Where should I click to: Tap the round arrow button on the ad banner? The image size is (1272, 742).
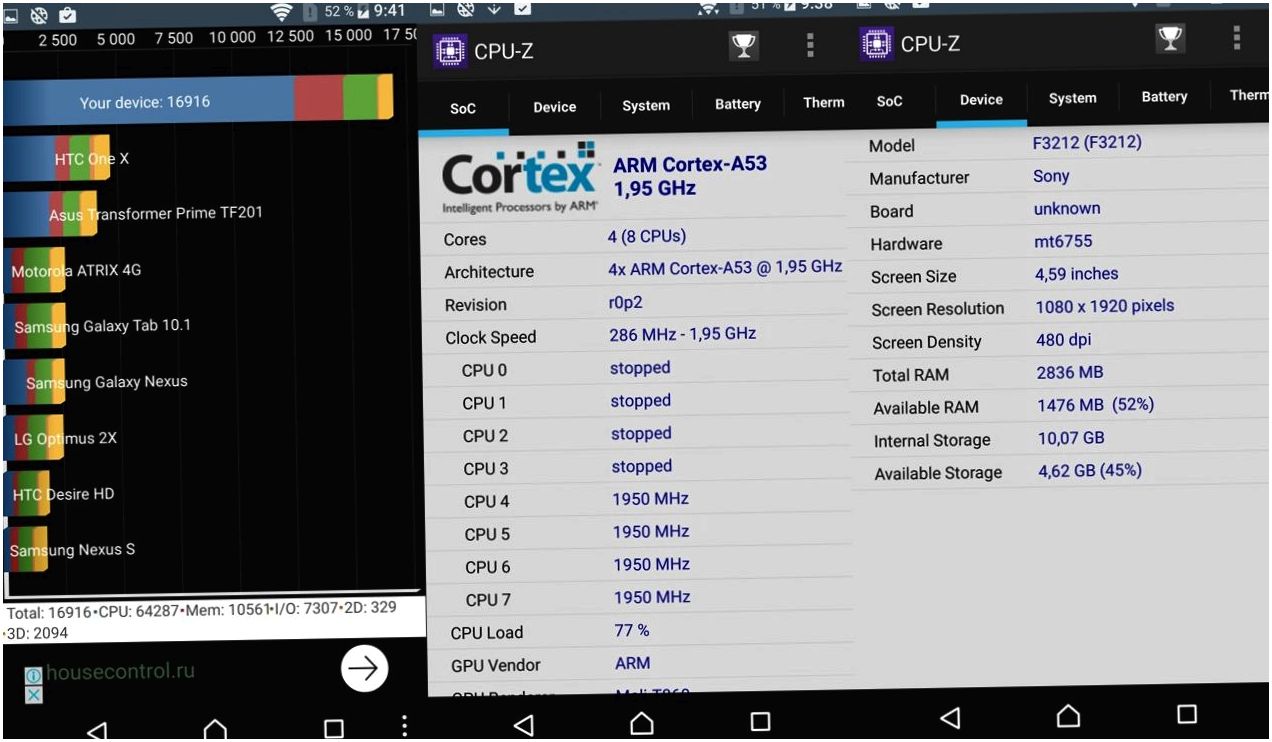click(364, 669)
